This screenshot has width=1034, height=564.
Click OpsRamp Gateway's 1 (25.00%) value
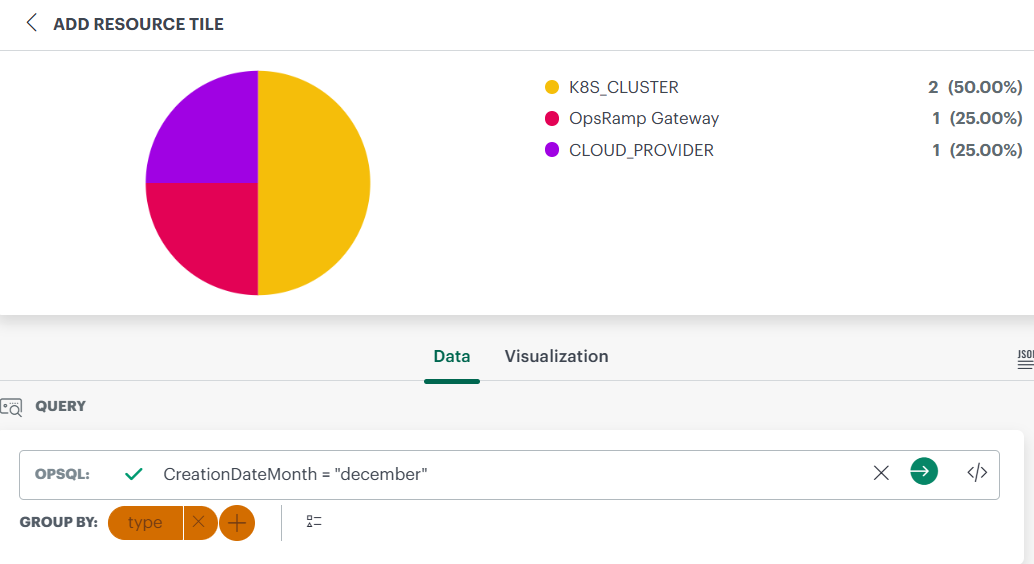tap(977, 119)
